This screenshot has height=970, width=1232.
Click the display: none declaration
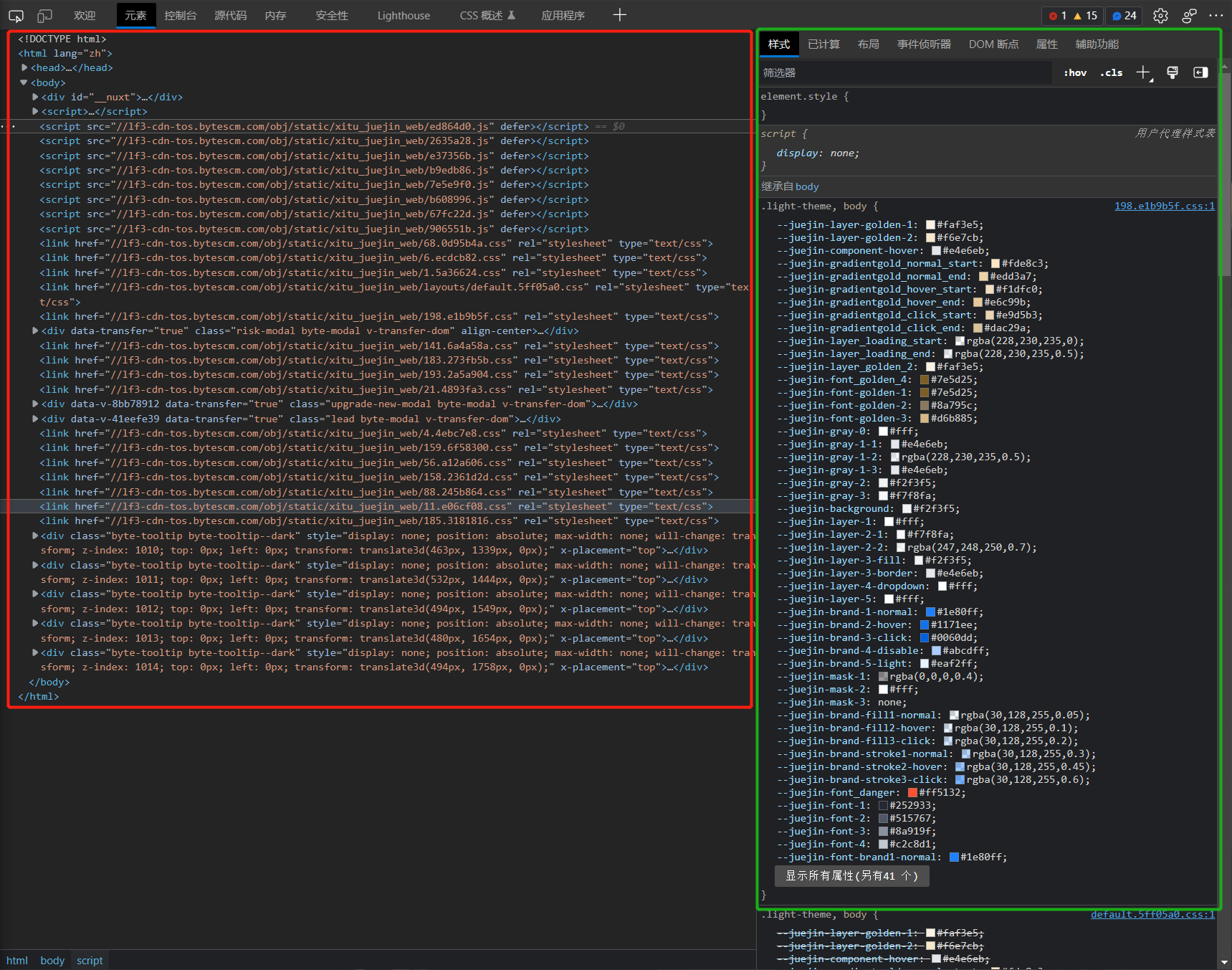pos(818,153)
